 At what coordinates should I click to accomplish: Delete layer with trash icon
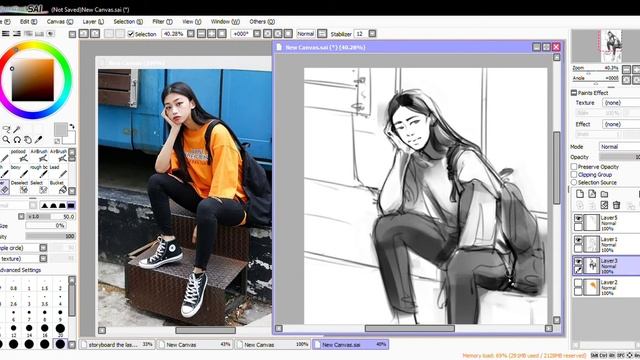click(617, 205)
